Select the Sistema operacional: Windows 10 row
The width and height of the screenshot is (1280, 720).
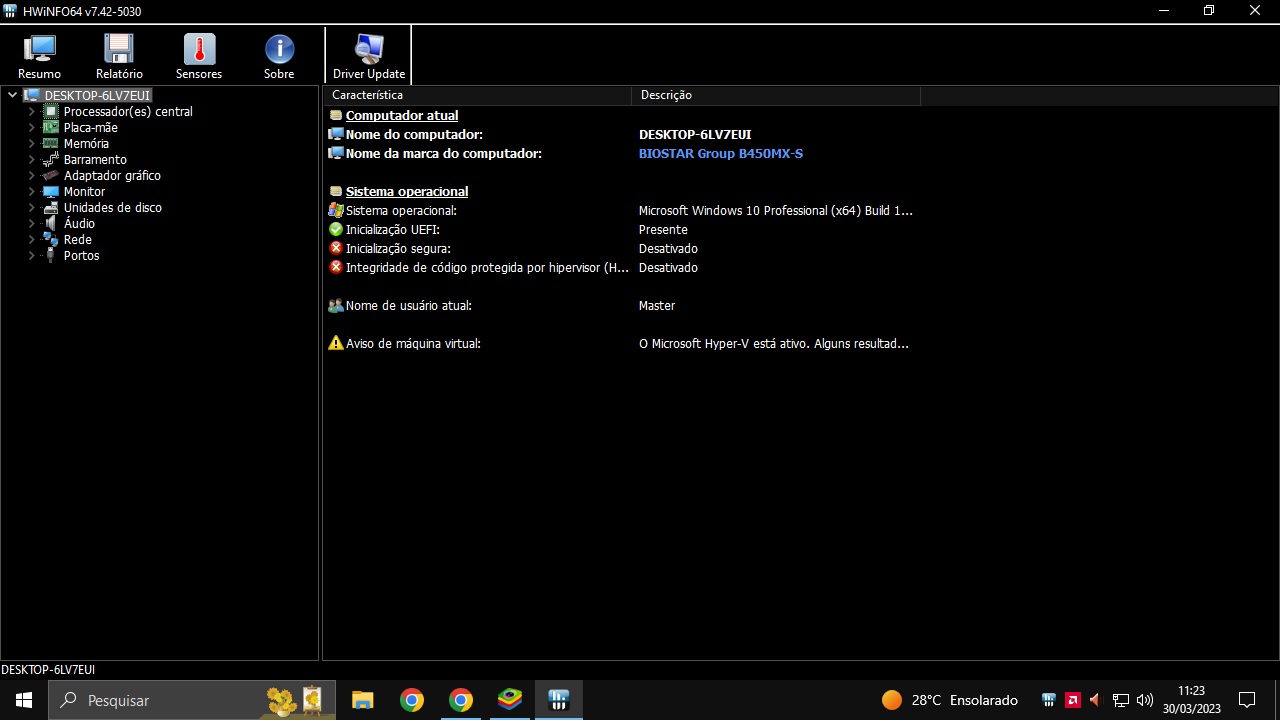(622, 211)
